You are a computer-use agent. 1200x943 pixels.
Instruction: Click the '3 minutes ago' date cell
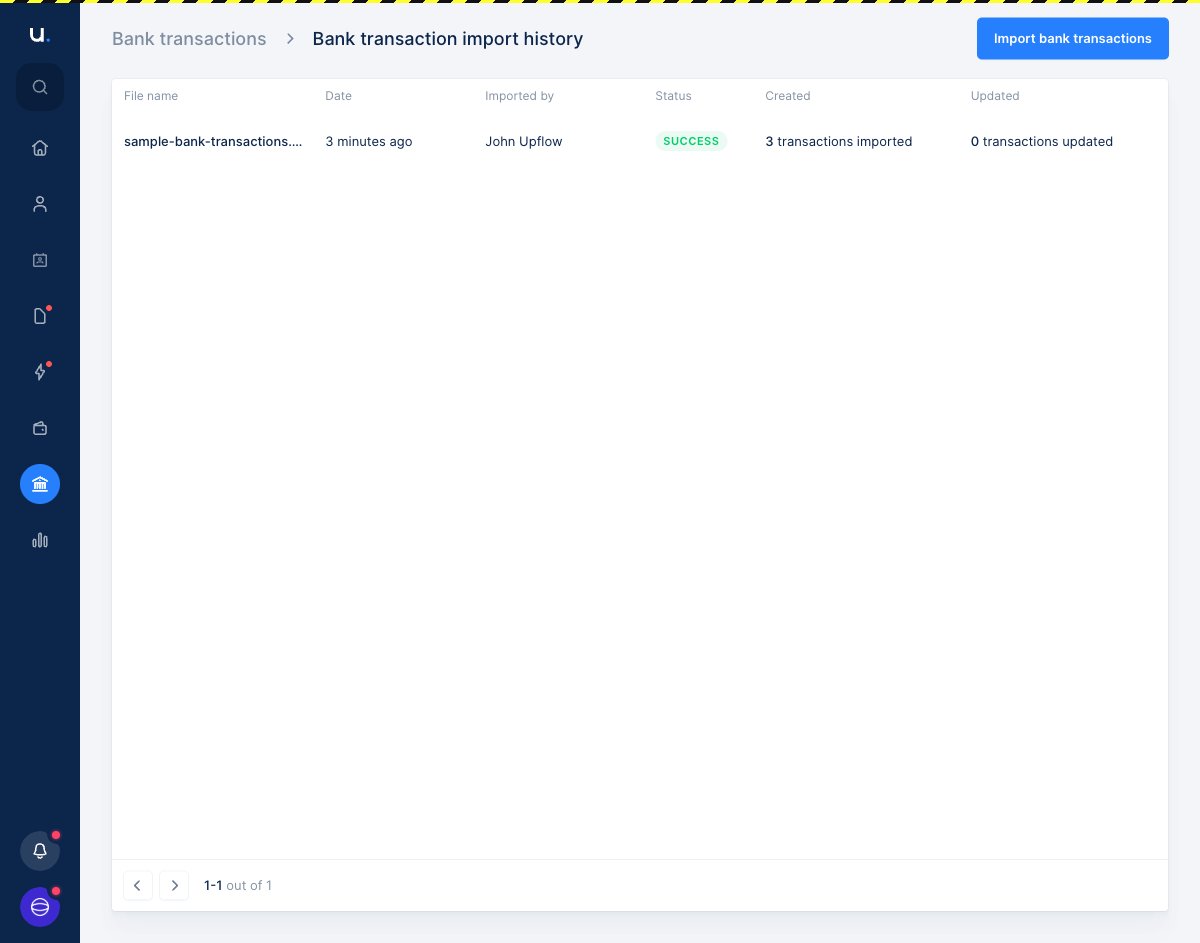coord(369,141)
